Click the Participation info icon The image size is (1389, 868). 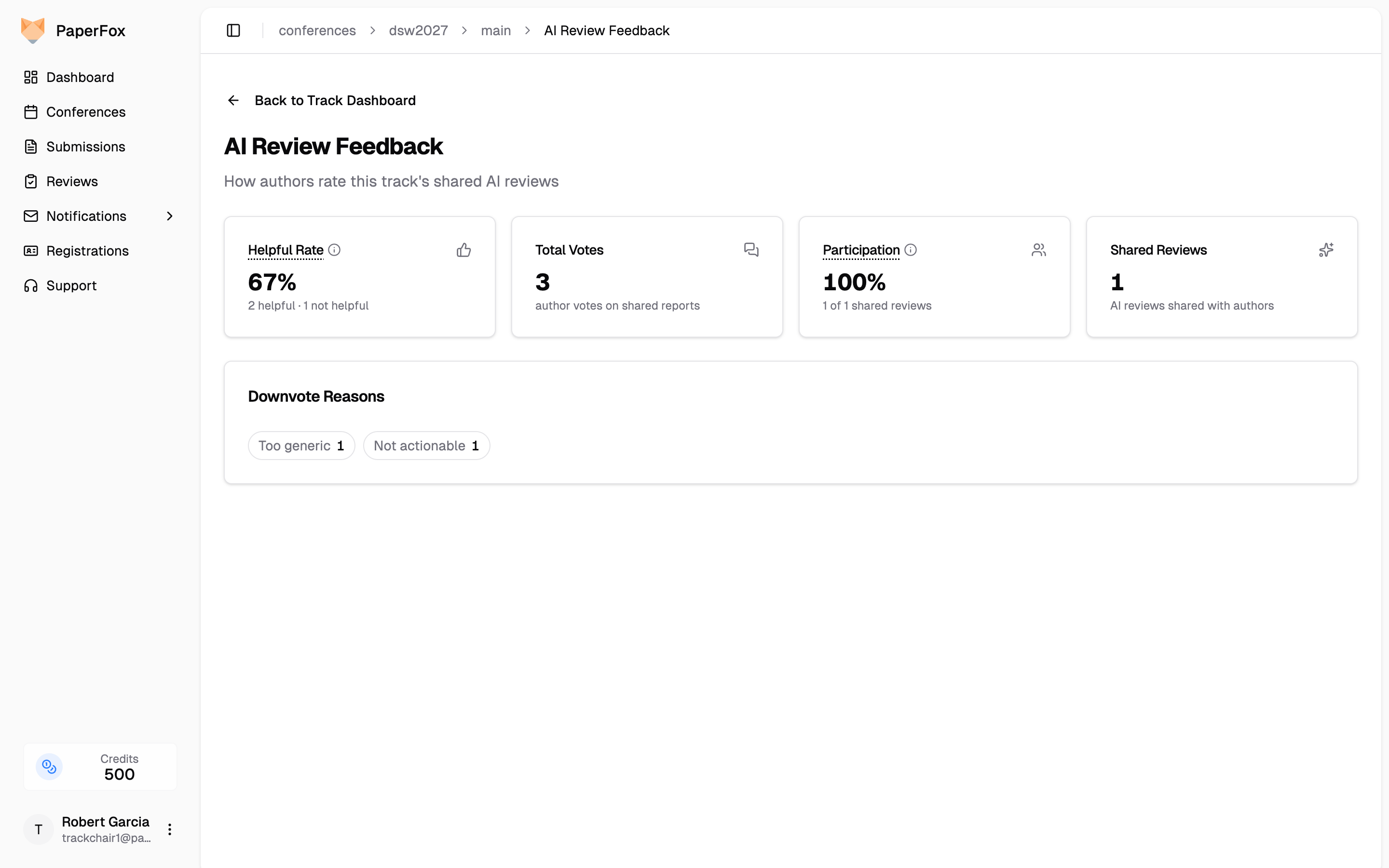[x=910, y=250]
